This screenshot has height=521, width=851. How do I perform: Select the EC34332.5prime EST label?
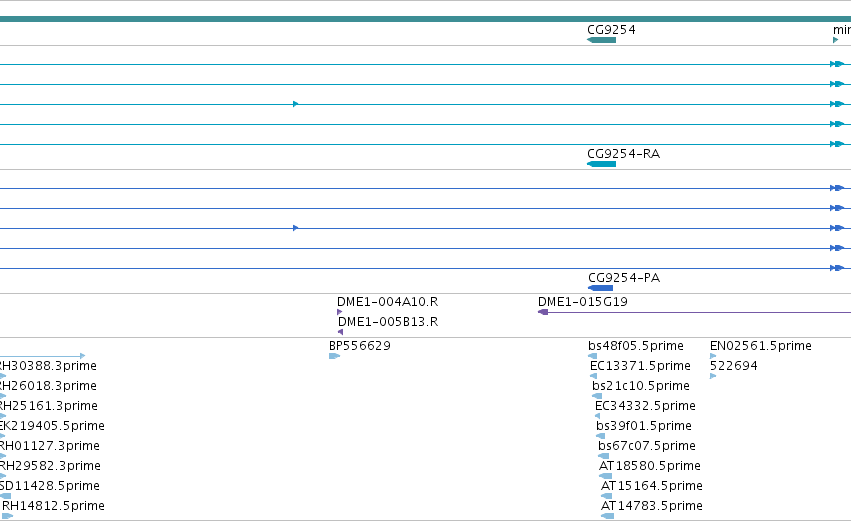(645, 406)
